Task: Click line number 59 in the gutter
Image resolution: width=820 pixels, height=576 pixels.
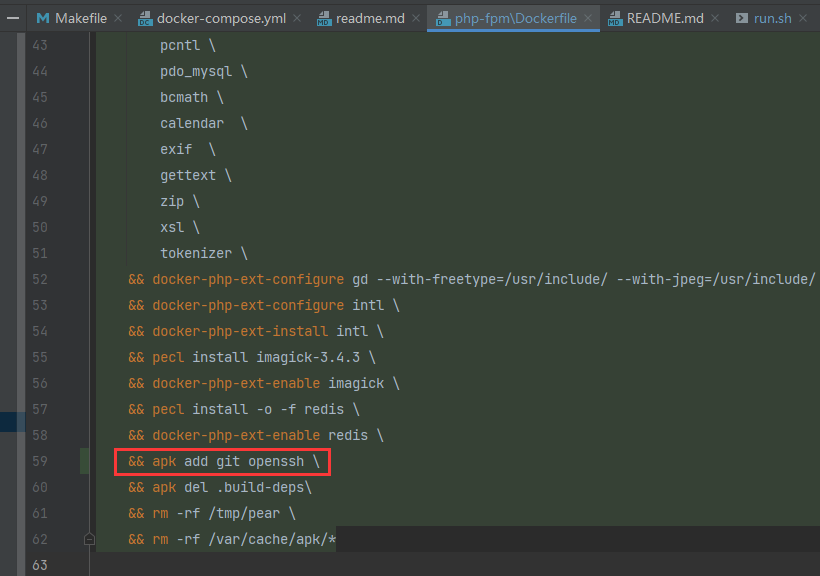Action: (x=40, y=461)
